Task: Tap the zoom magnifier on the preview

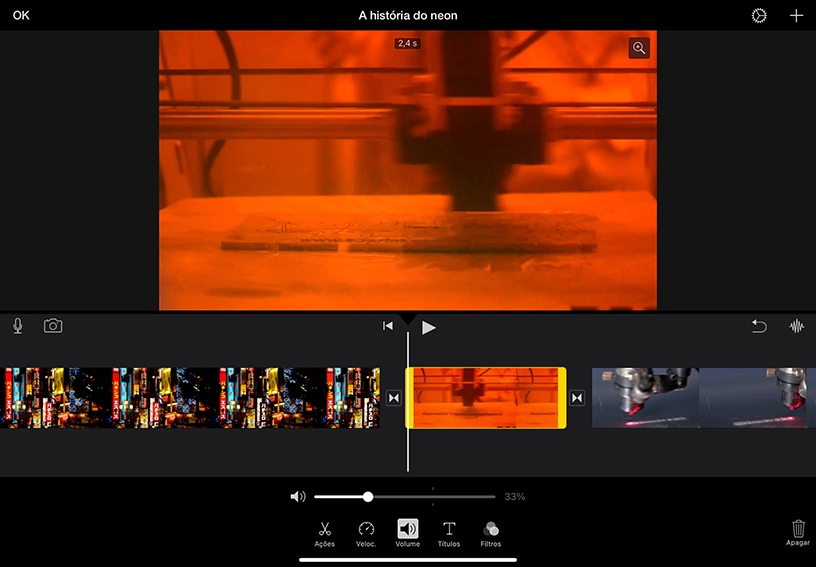Action: coord(639,48)
